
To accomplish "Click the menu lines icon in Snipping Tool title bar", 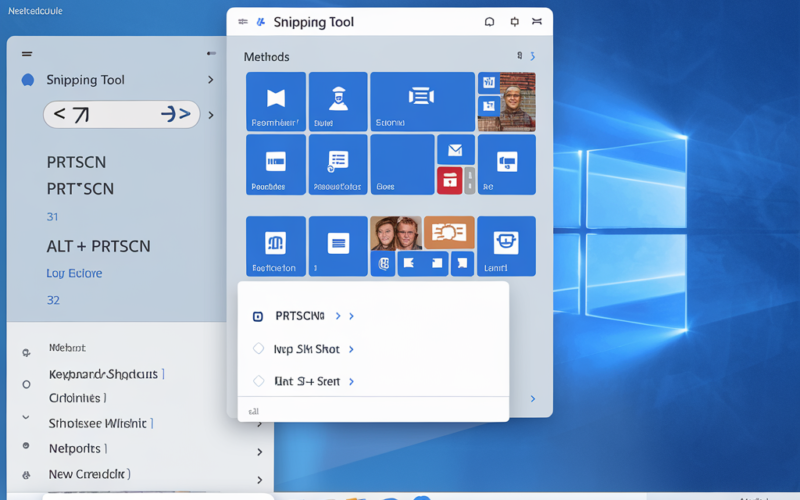I will (243, 21).
